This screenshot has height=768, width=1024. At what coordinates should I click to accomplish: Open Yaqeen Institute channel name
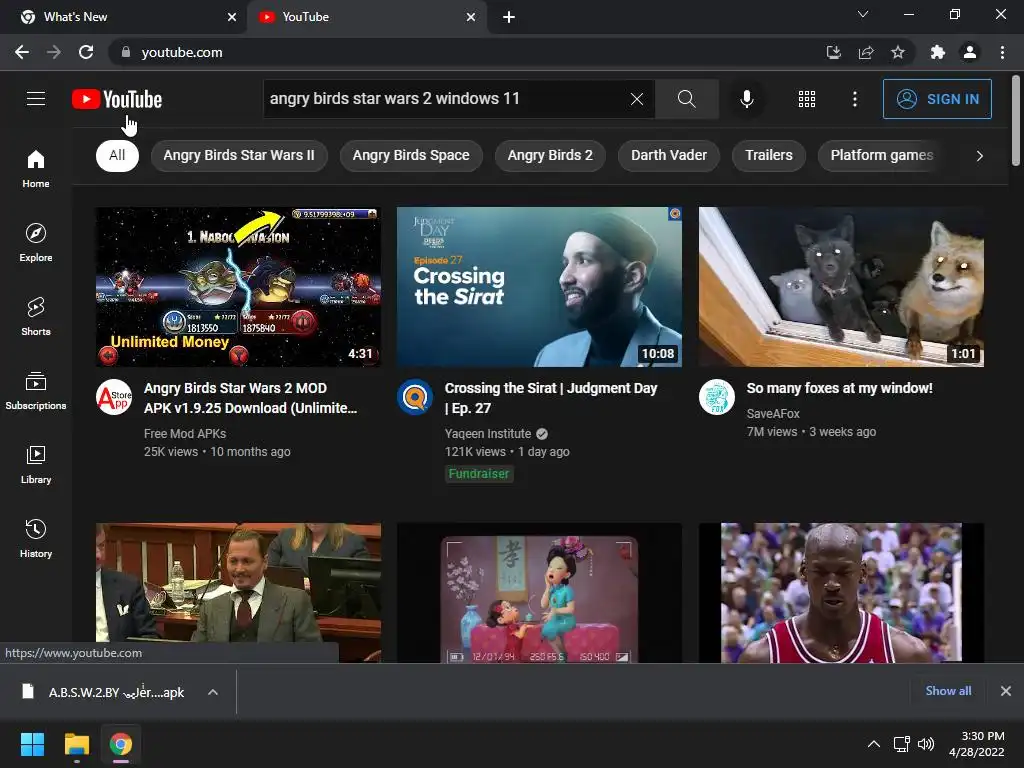pos(488,434)
